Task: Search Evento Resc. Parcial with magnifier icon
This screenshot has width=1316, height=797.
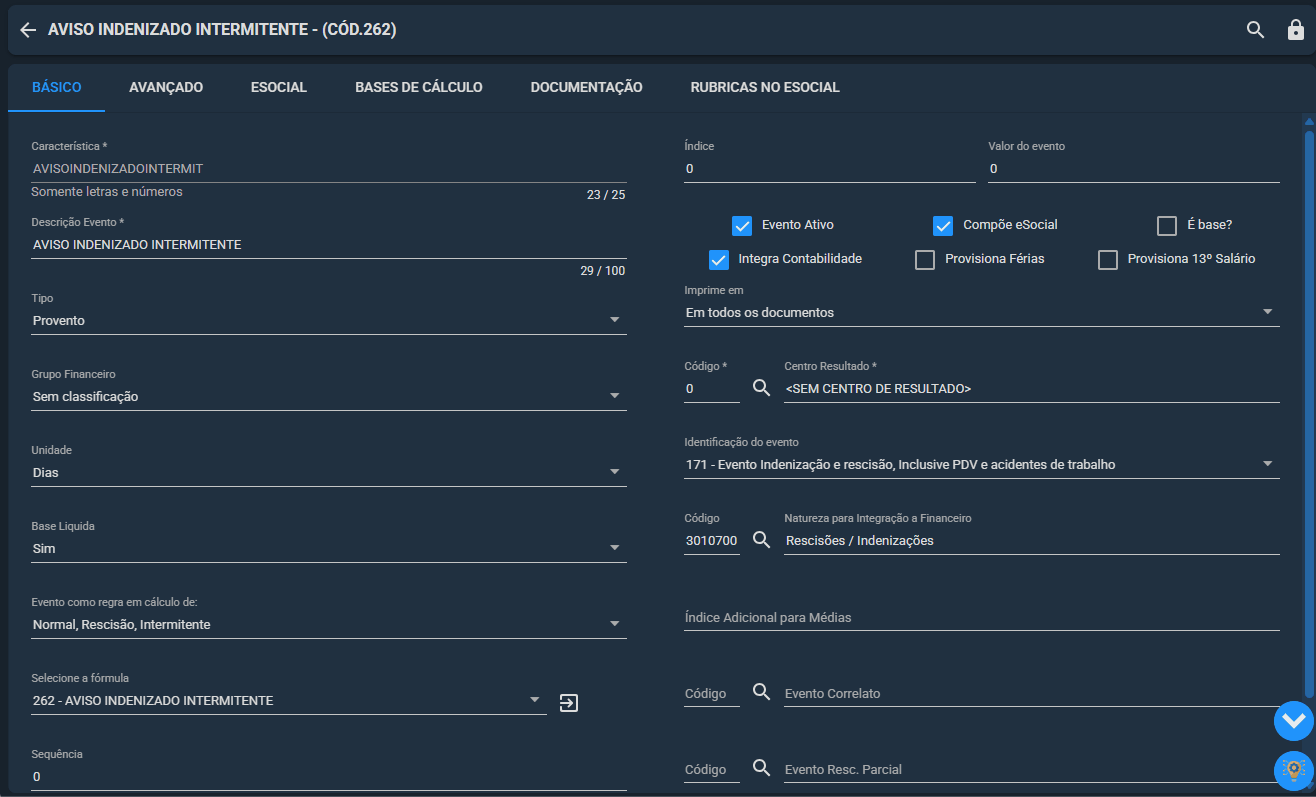Action: (761, 768)
